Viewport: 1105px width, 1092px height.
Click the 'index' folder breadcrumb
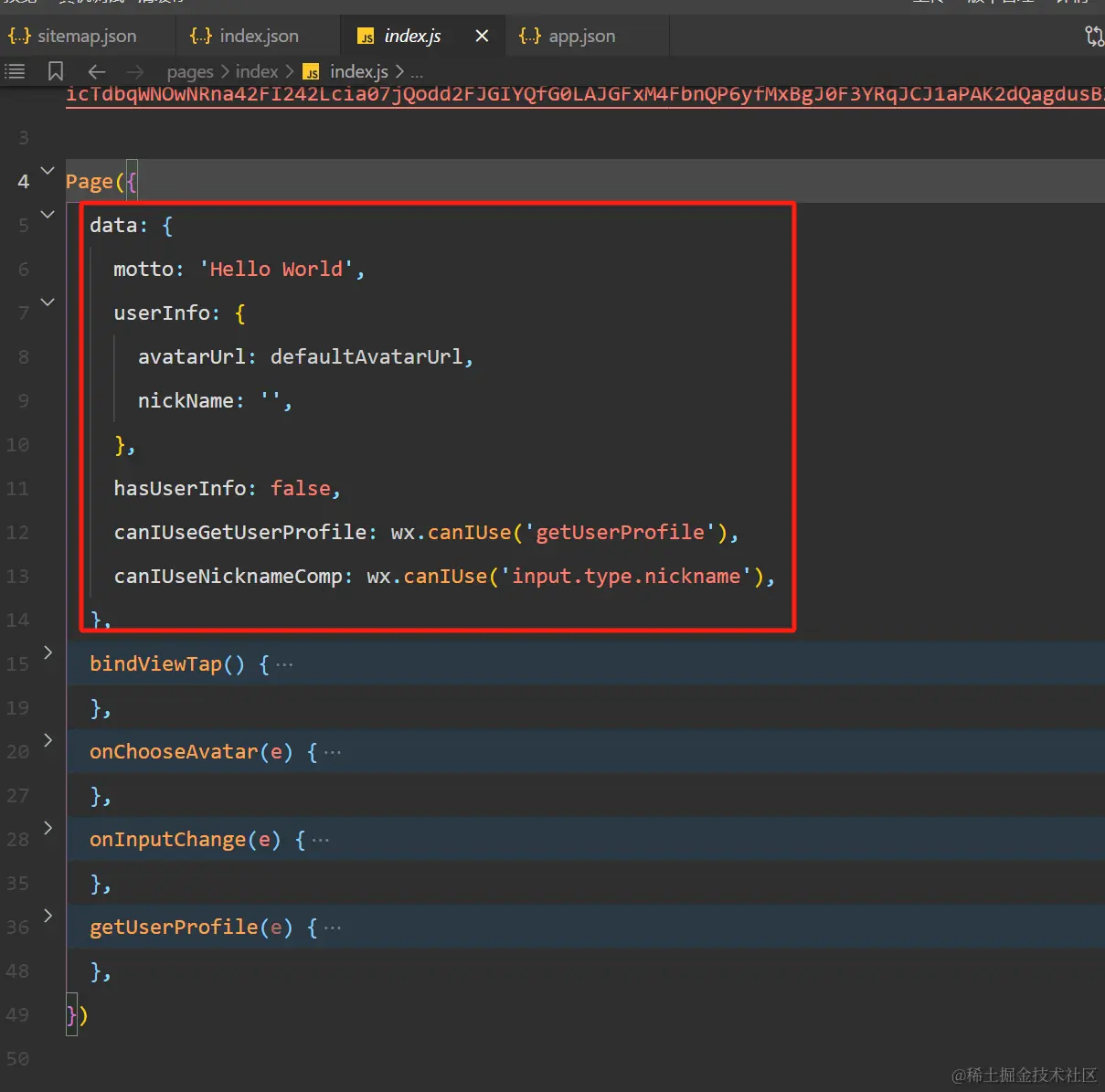tap(257, 71)
